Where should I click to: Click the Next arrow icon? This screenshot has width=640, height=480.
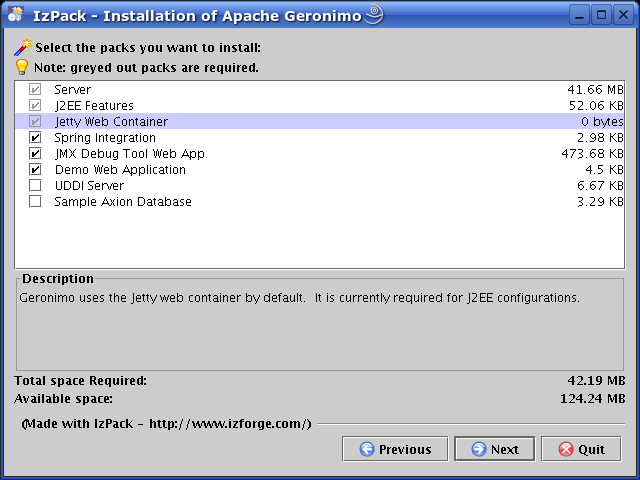478,449
